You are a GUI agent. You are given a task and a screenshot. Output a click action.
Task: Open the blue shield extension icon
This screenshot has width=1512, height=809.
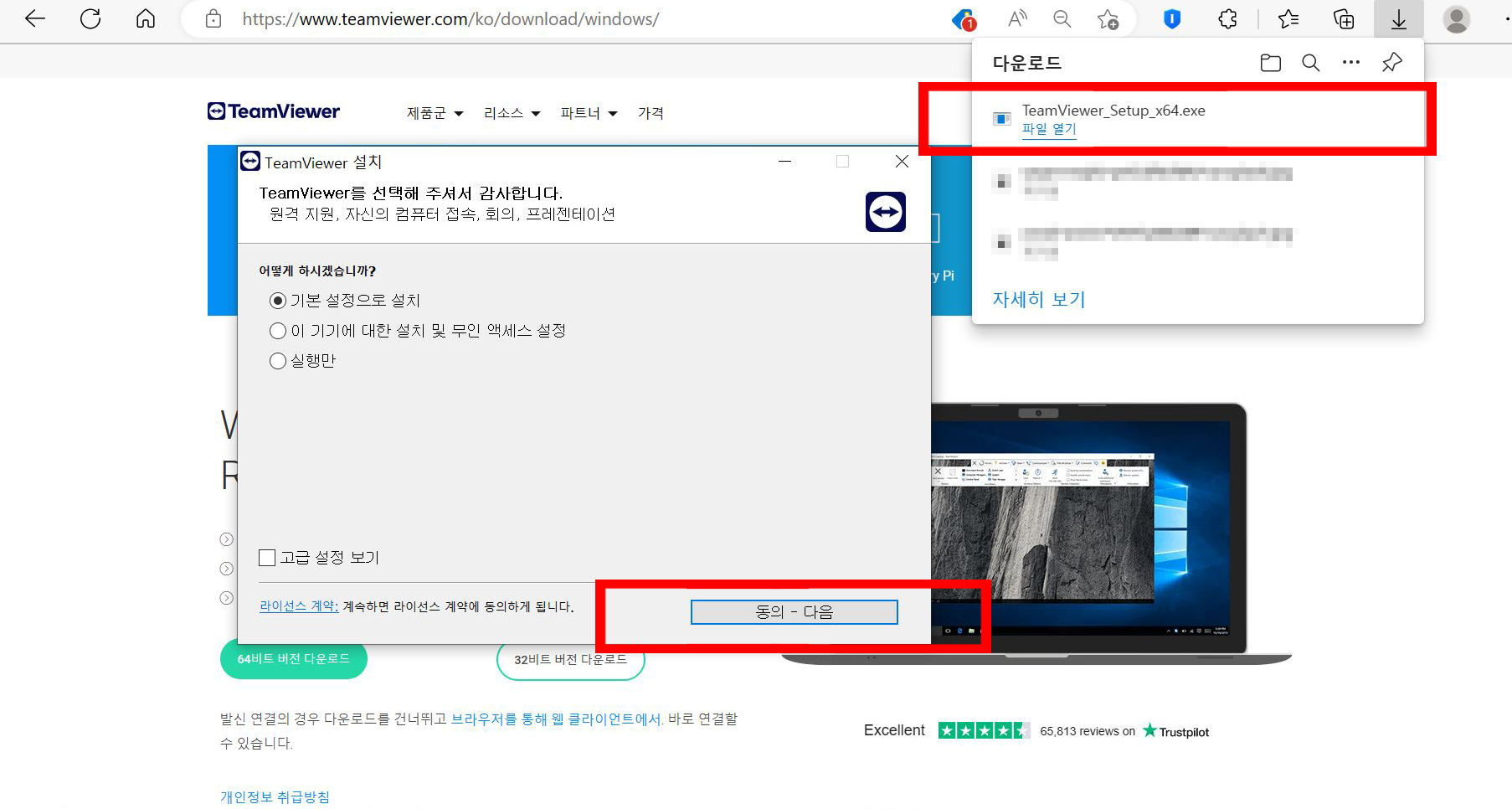point(1172,18)
